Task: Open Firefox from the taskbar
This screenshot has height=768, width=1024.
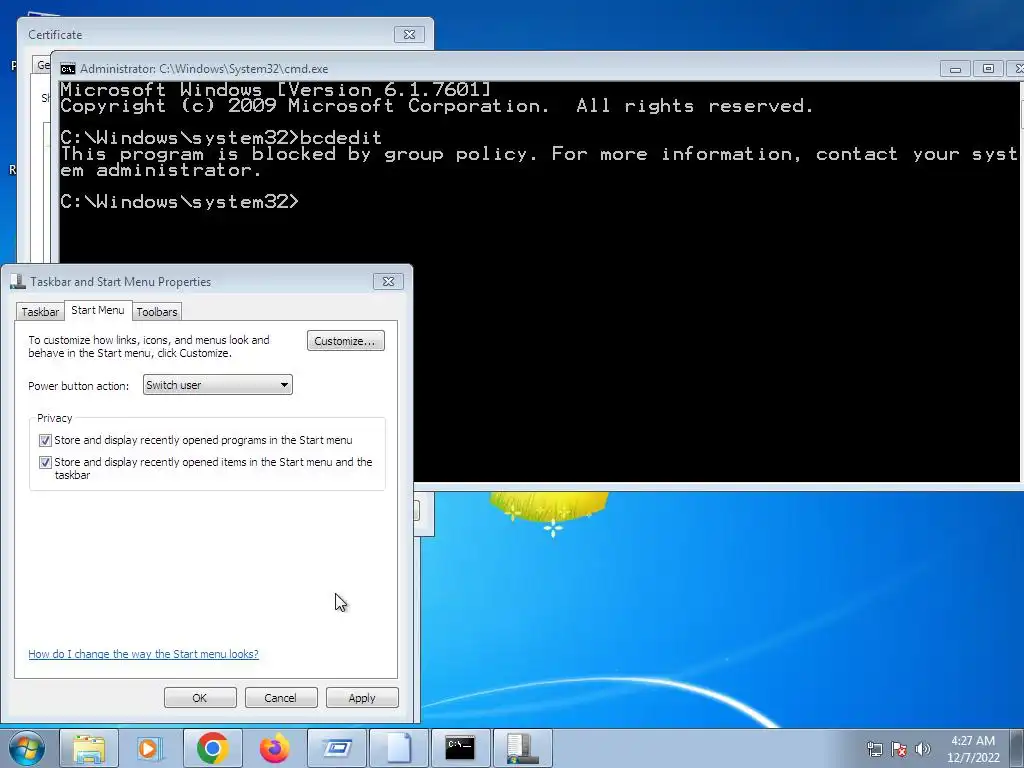Action: tap(274, 748)
